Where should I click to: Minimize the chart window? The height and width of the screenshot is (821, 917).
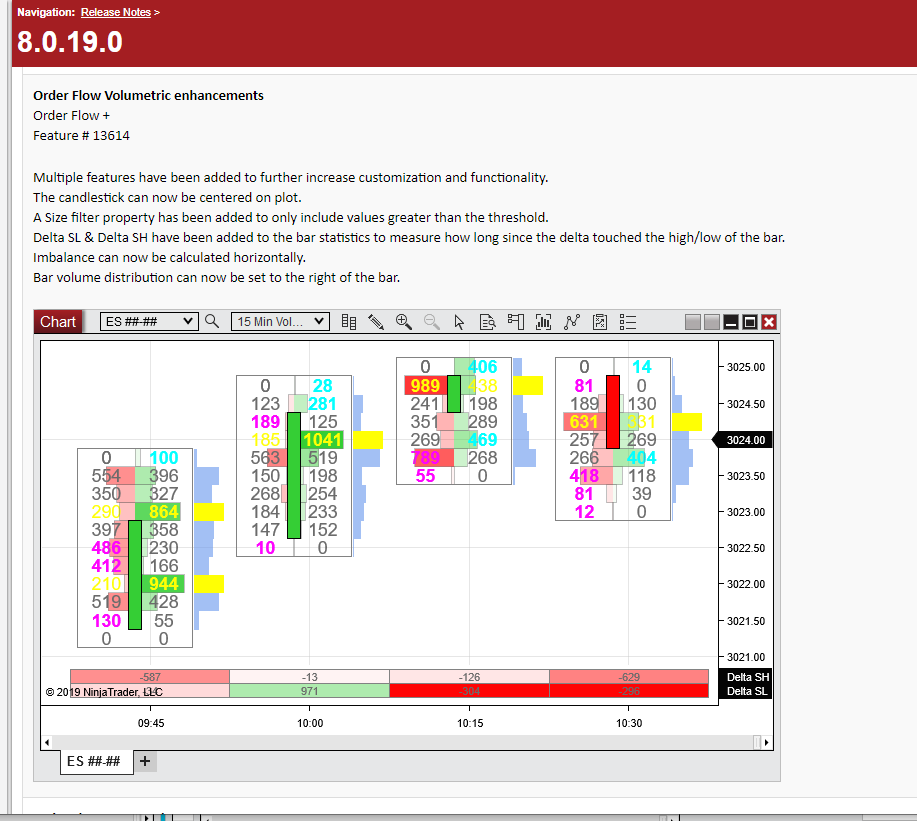tap(731, 322)
